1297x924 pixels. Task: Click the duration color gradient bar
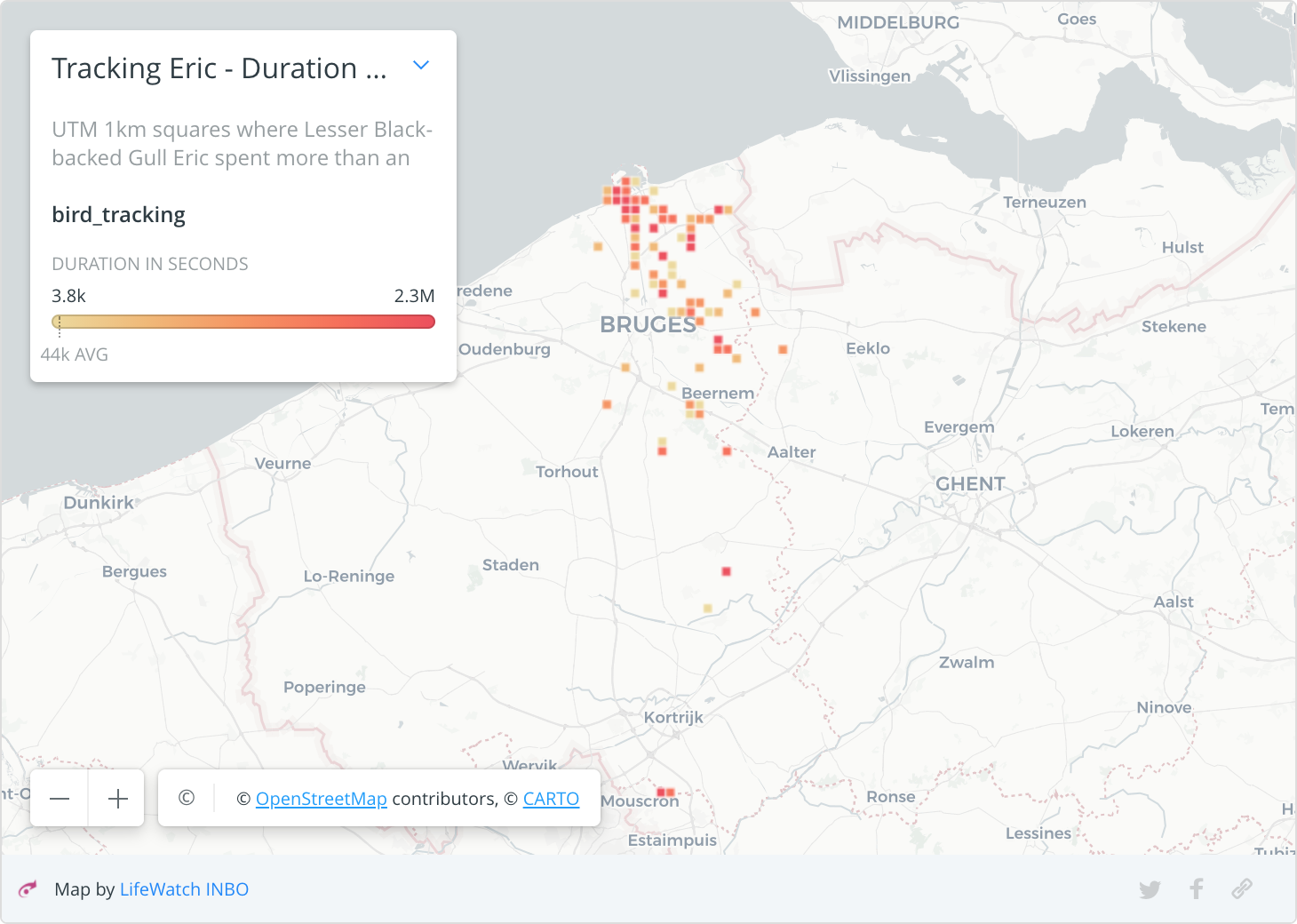click(243, 322)
